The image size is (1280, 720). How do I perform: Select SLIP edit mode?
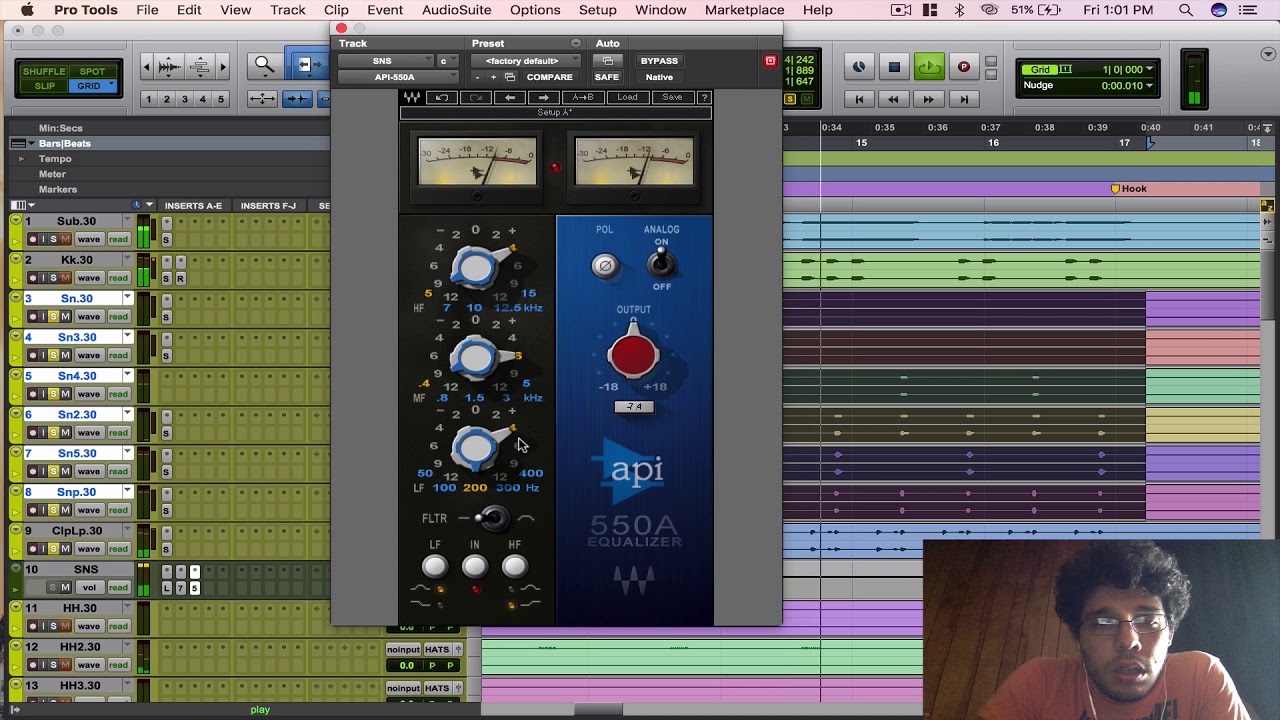[x=44, y=86]
